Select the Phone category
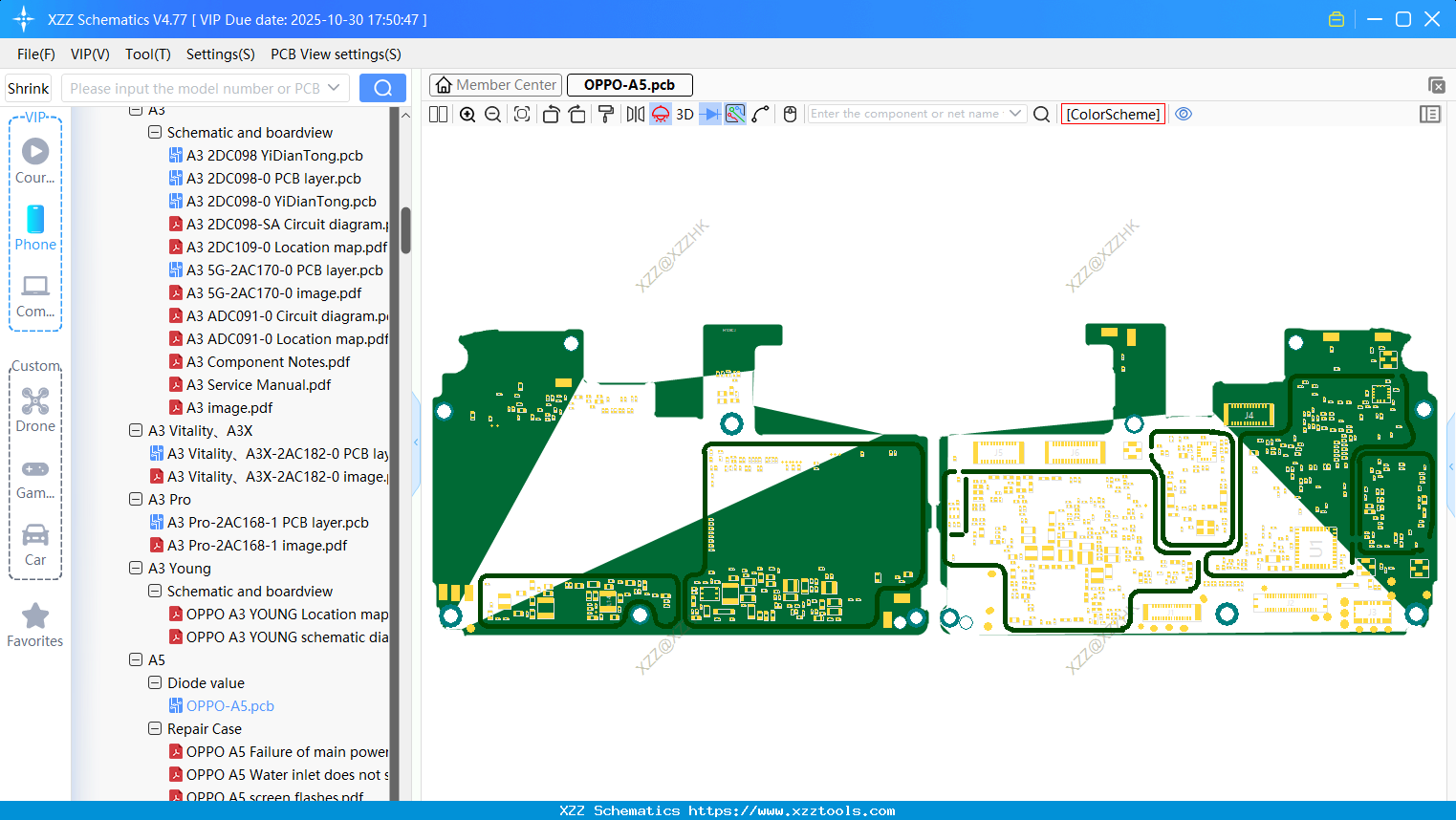The width and height of the screenshot is (1456, 820). tap(35, 227)
